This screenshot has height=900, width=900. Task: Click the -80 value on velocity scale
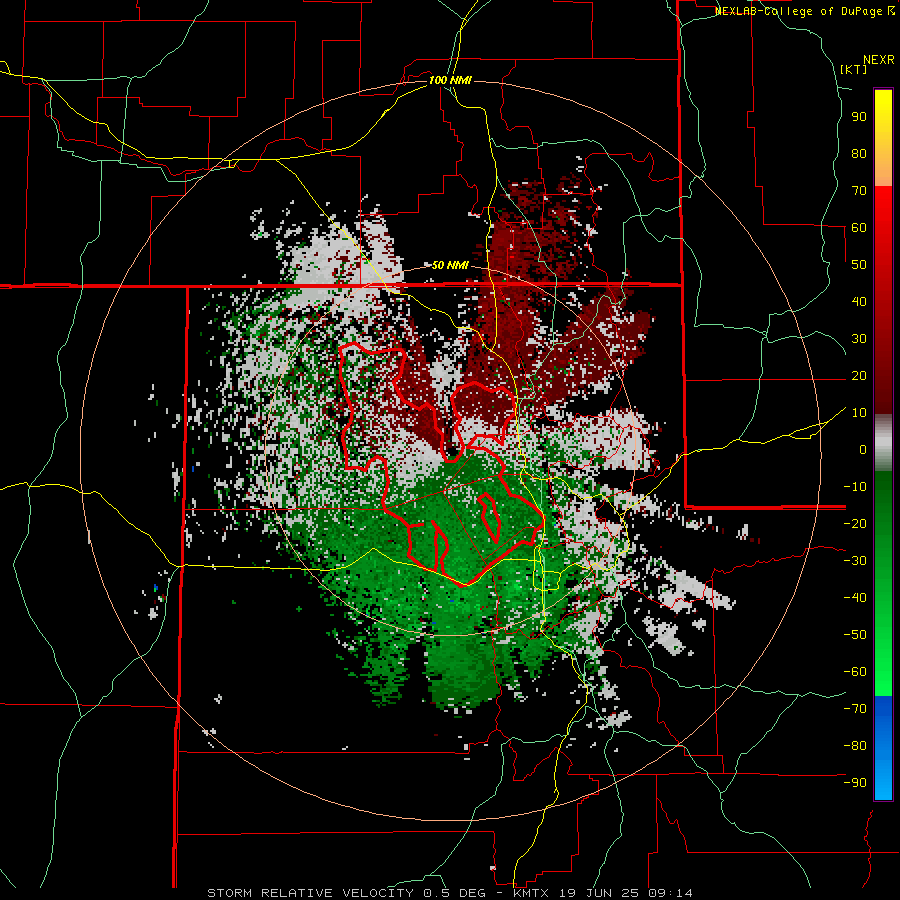(855, 746)
